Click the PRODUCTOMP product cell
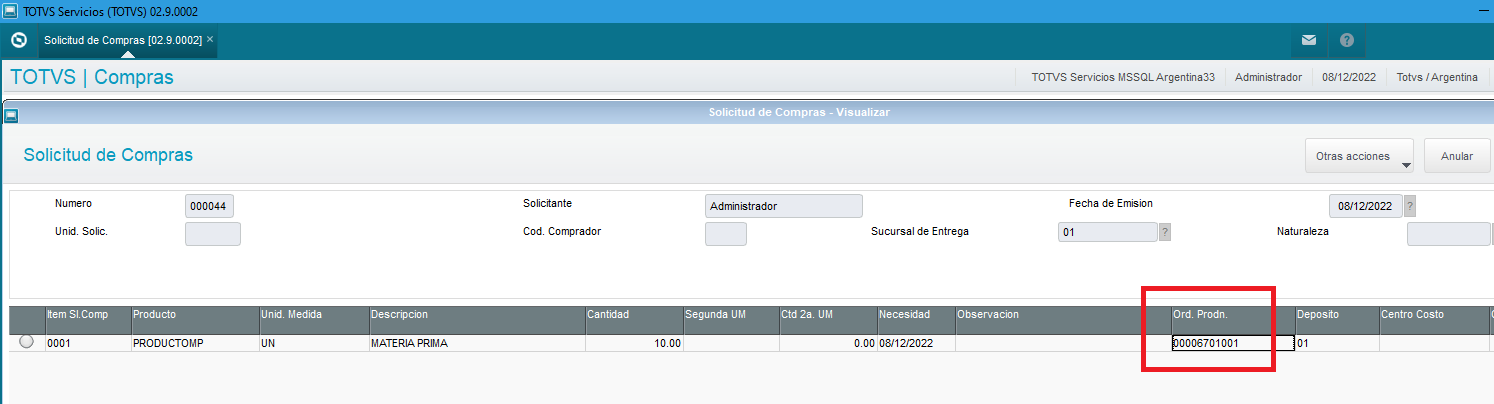1494x404 pixels. click(x=194, y=343)
